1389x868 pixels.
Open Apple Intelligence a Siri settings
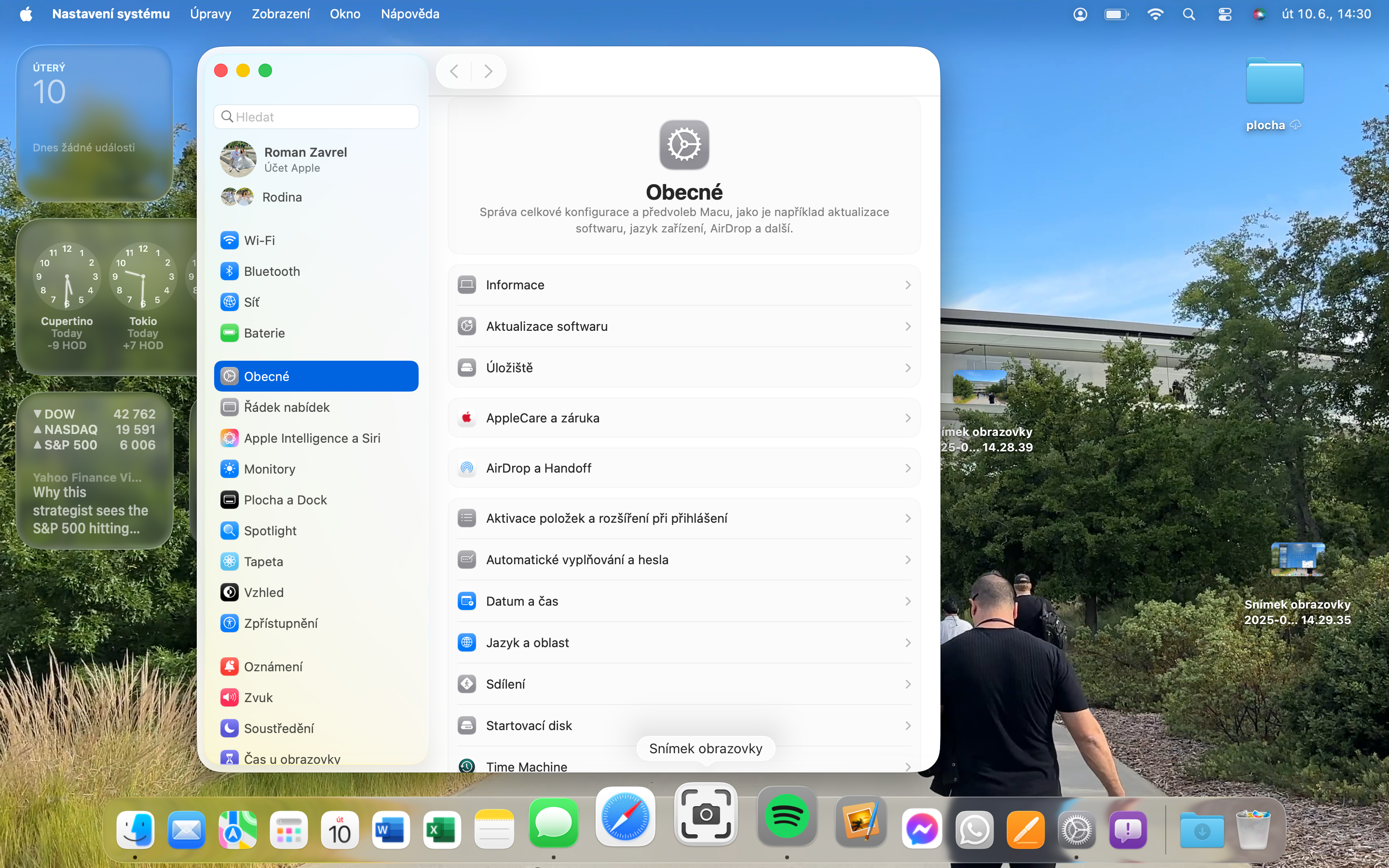(312, 438)
